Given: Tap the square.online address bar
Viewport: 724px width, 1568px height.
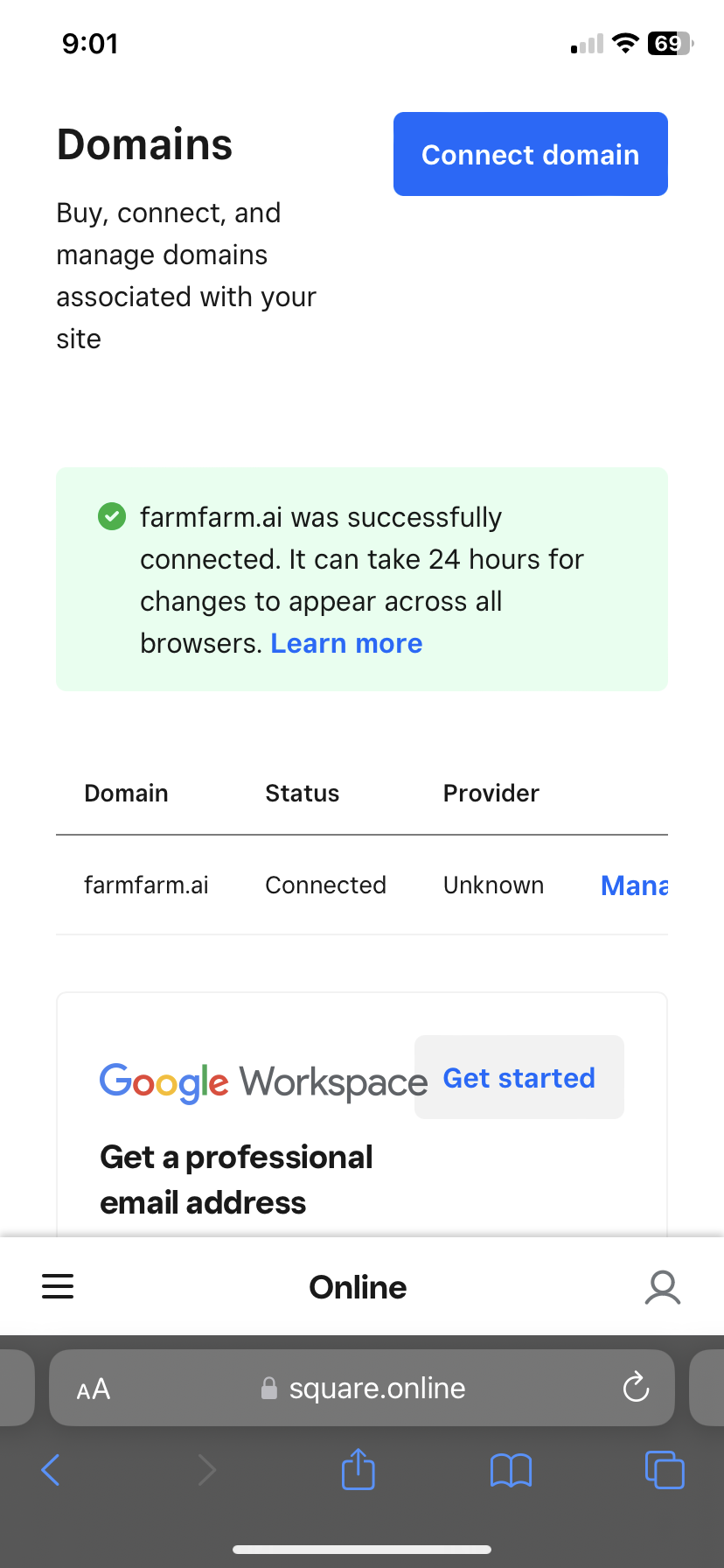Looking at the screenshot, I should click(x=362, y=1388).
